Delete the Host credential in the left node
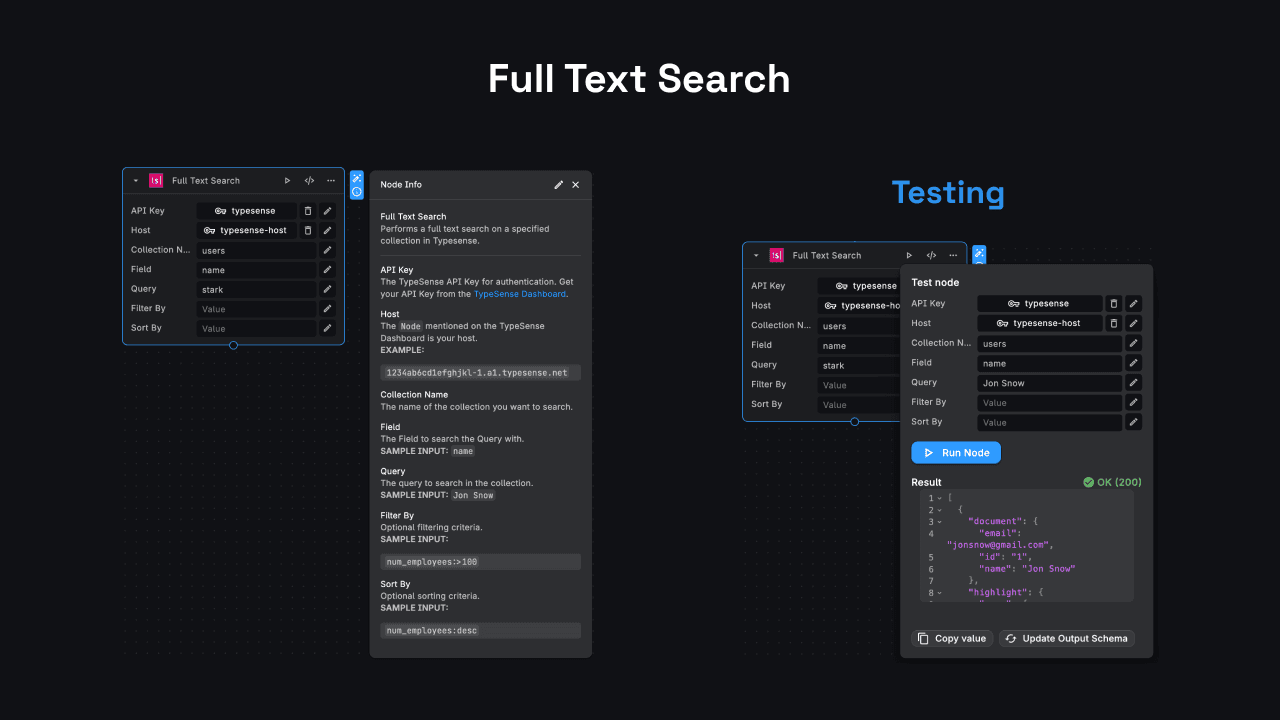1280x720 pixels. (x=308, y=230)
